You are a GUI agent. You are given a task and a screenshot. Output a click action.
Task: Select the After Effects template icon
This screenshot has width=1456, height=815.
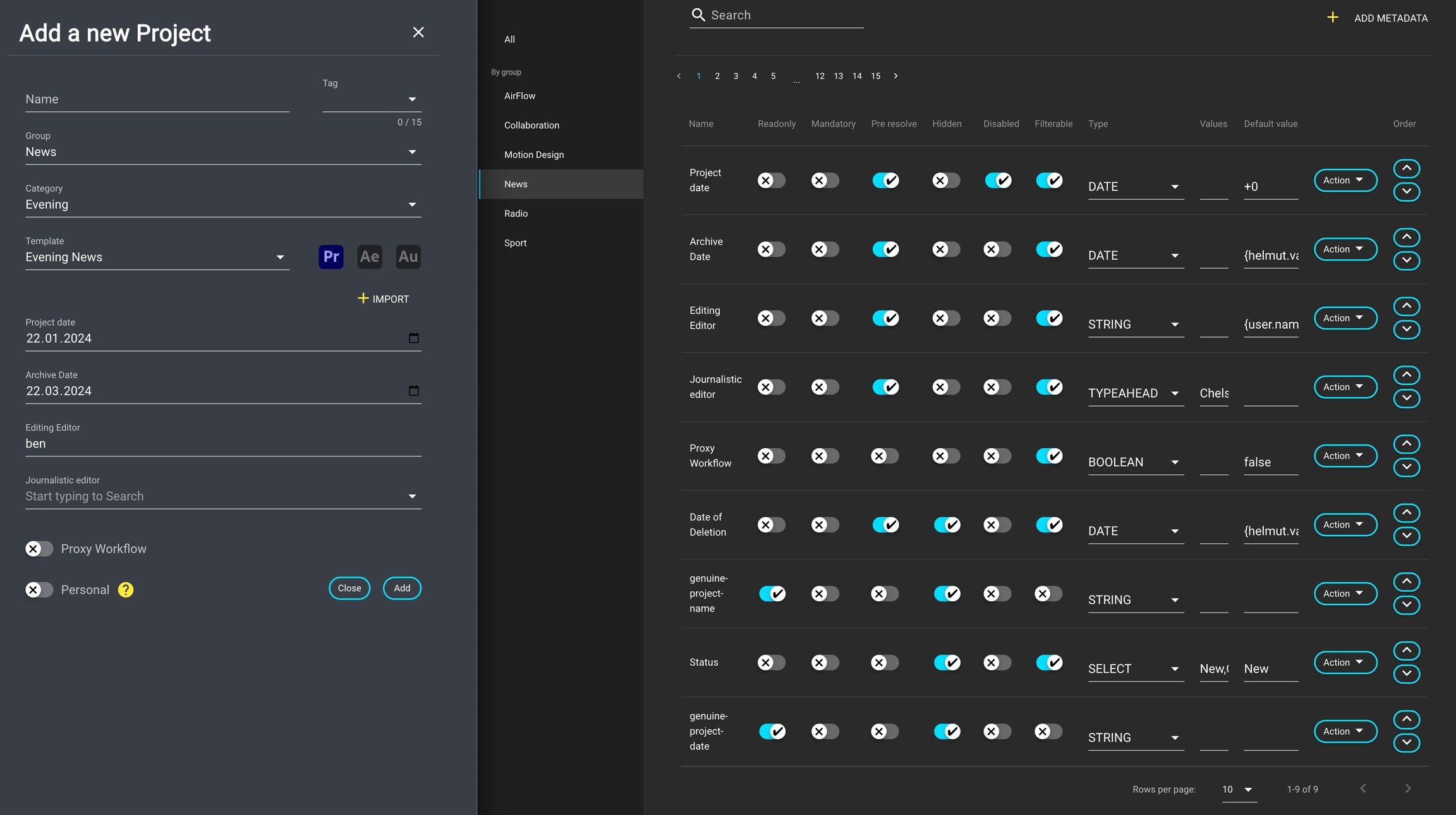369,257
